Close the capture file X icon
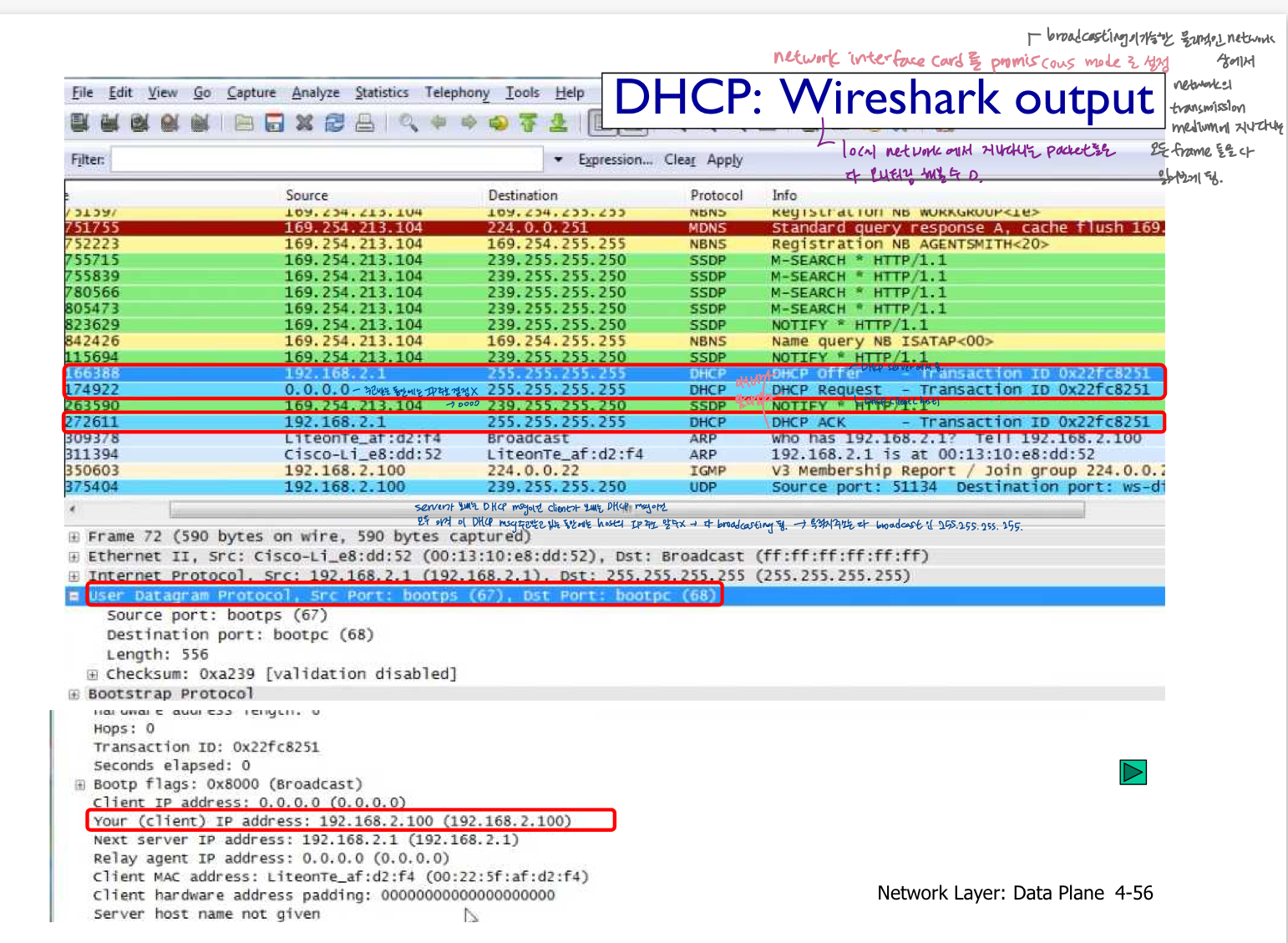This screenshot has height=943, width=1288. tap(304, 123)
